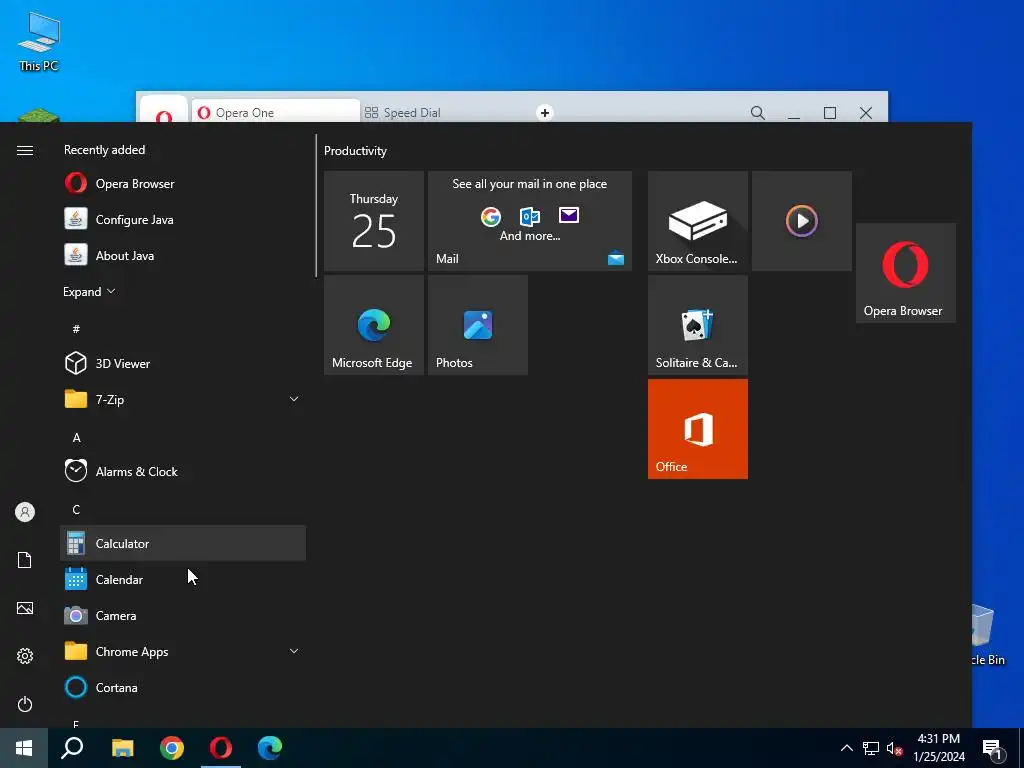Open the Xbox Console Companion tile
1024x768 pixels.
point(697,221)
